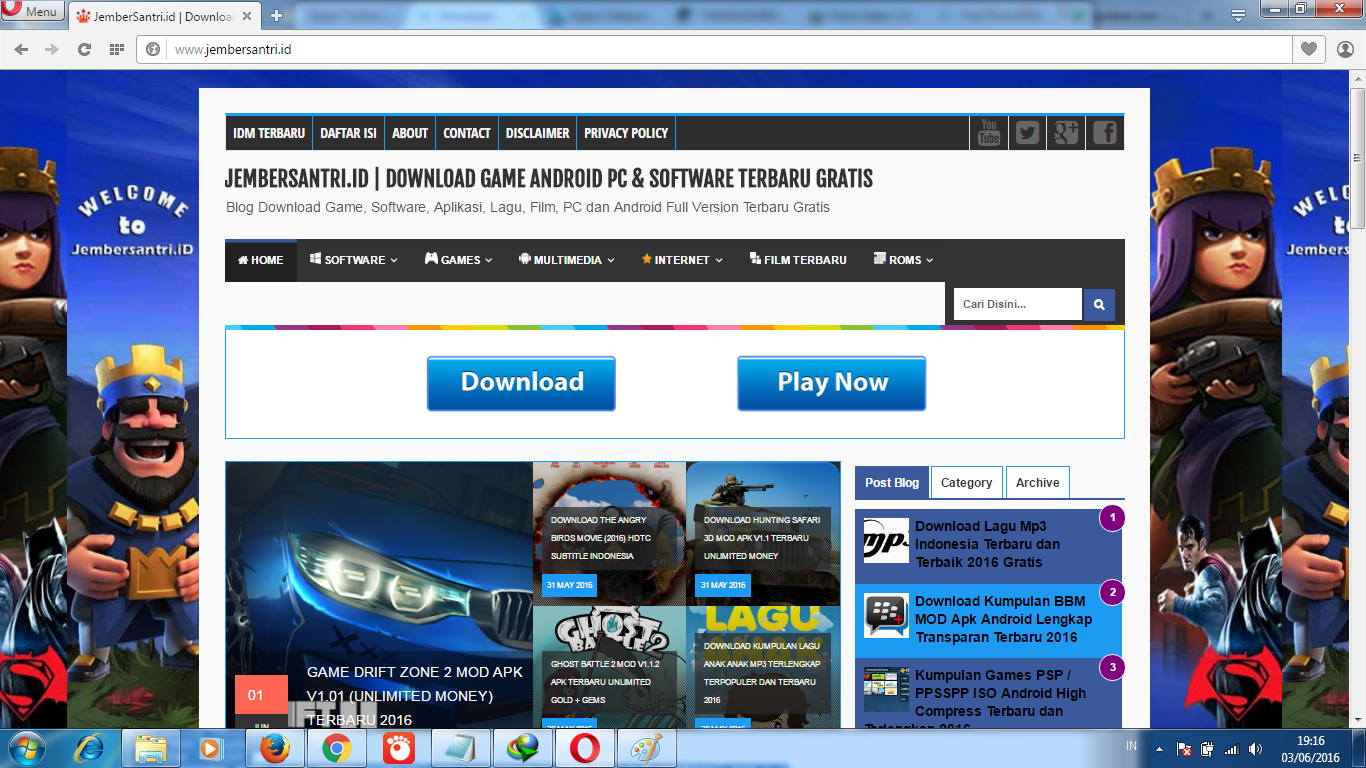Image resolution: width=1366 pixels, height=768 pixels.
Task: Open Hunting Safari 3D Mod Apk thumbnail
Action: (x=763, y=533)
